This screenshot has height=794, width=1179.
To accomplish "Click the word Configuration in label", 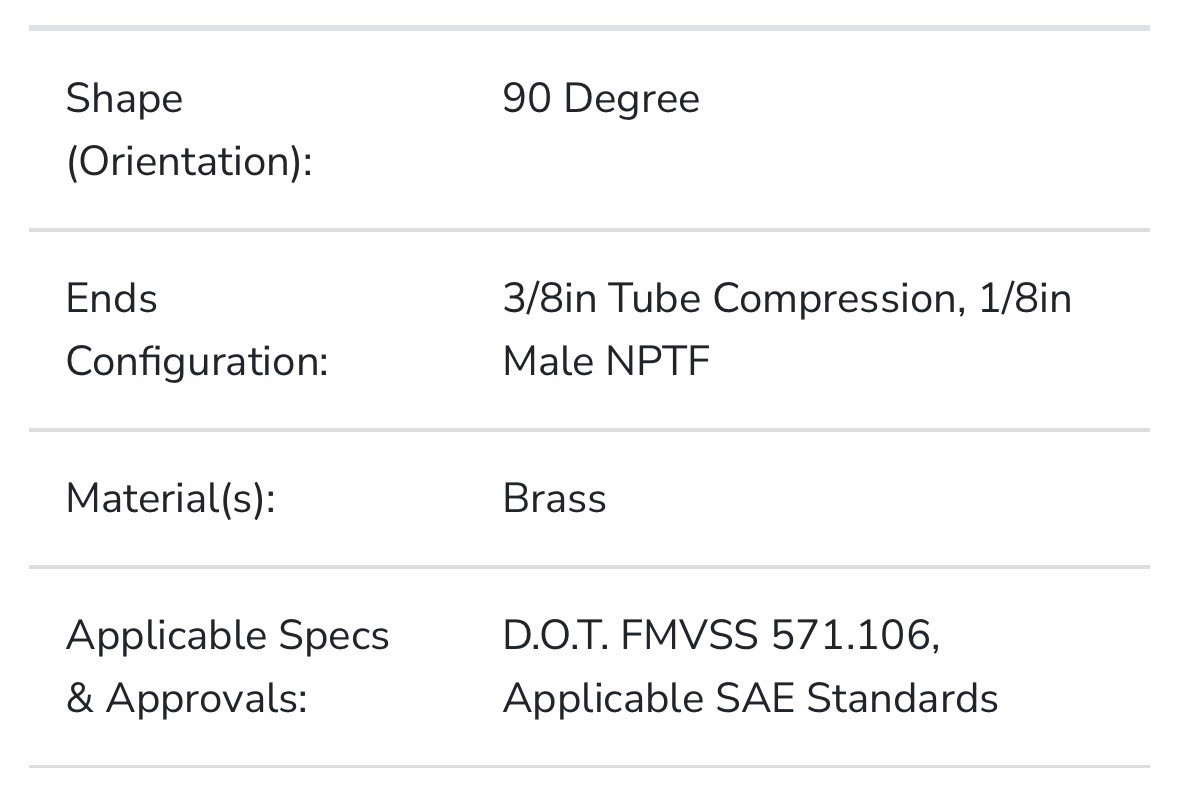I will [x=197, y=362].
